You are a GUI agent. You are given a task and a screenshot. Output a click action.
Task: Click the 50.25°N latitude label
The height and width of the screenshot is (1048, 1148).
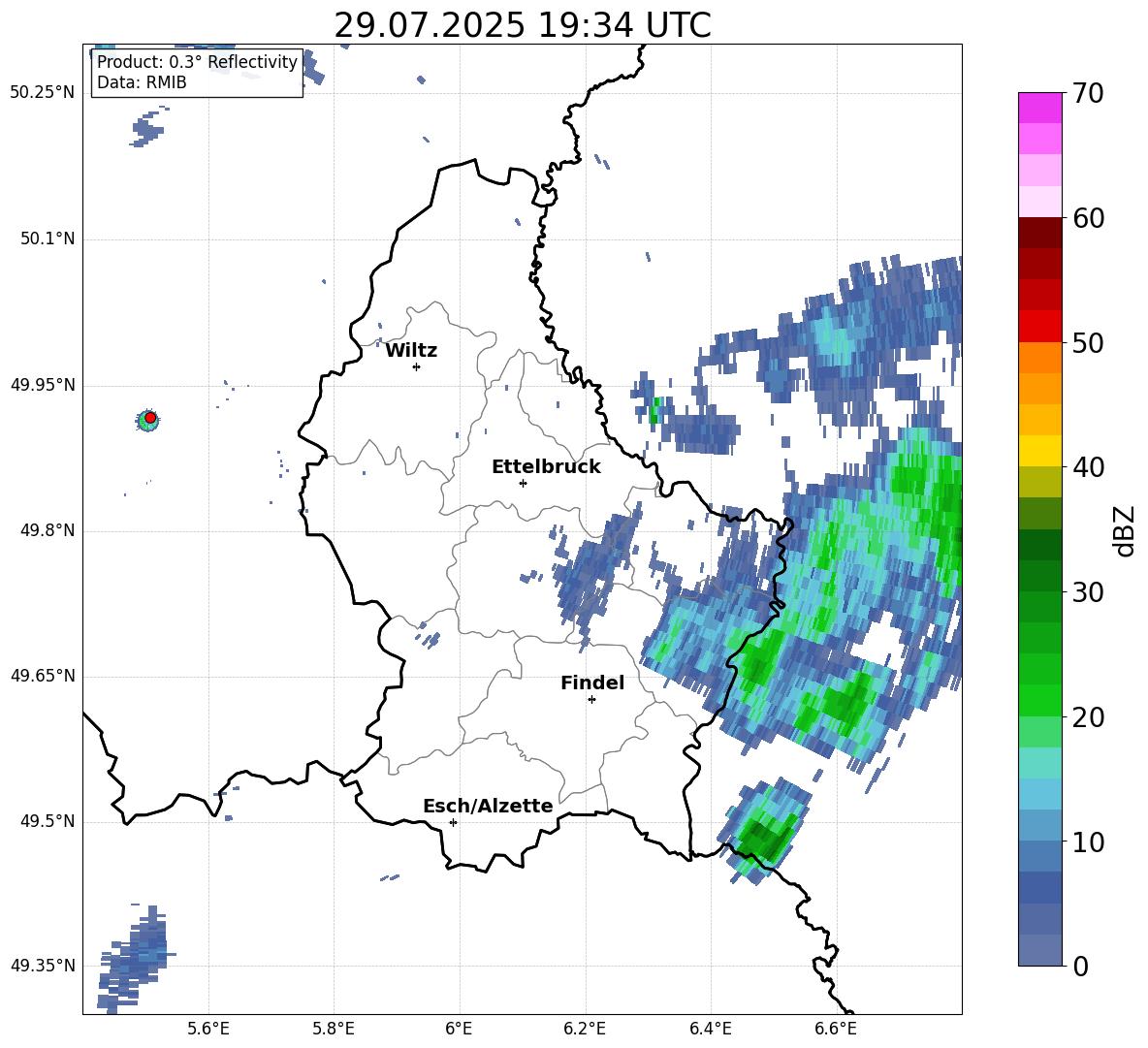[43, 93]
